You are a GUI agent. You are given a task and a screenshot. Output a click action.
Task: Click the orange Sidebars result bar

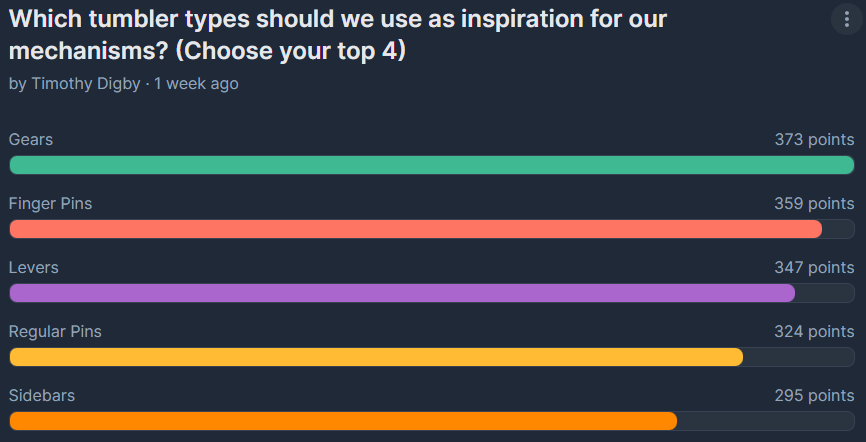(343, 421)
